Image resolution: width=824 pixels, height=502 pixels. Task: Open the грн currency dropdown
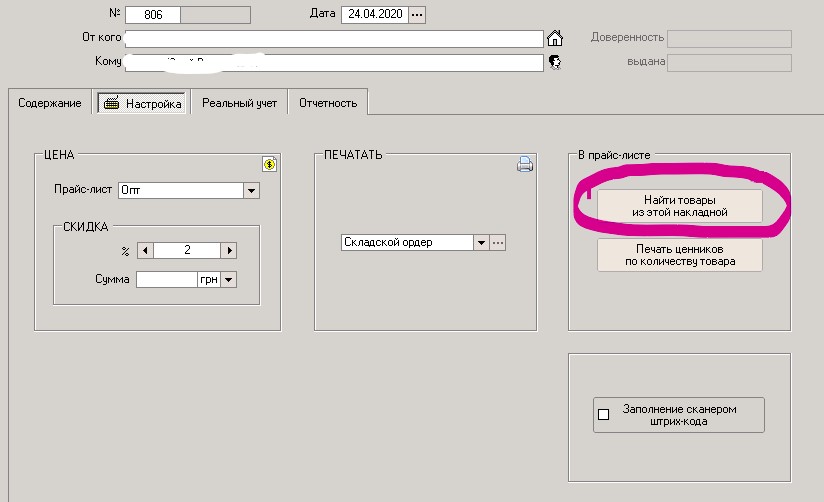point(229,280)
